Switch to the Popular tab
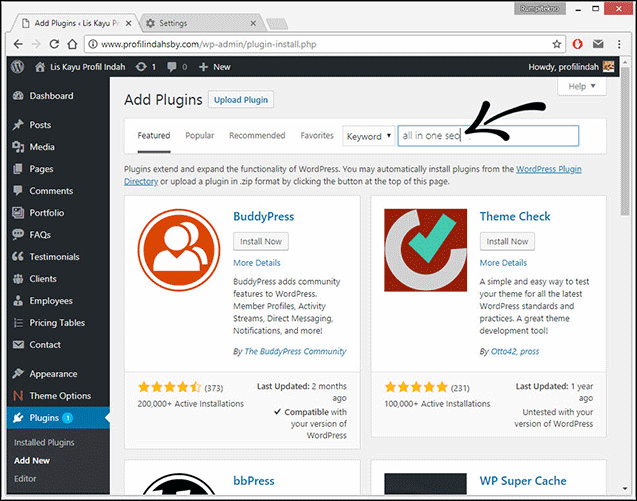 click(199, 136)
